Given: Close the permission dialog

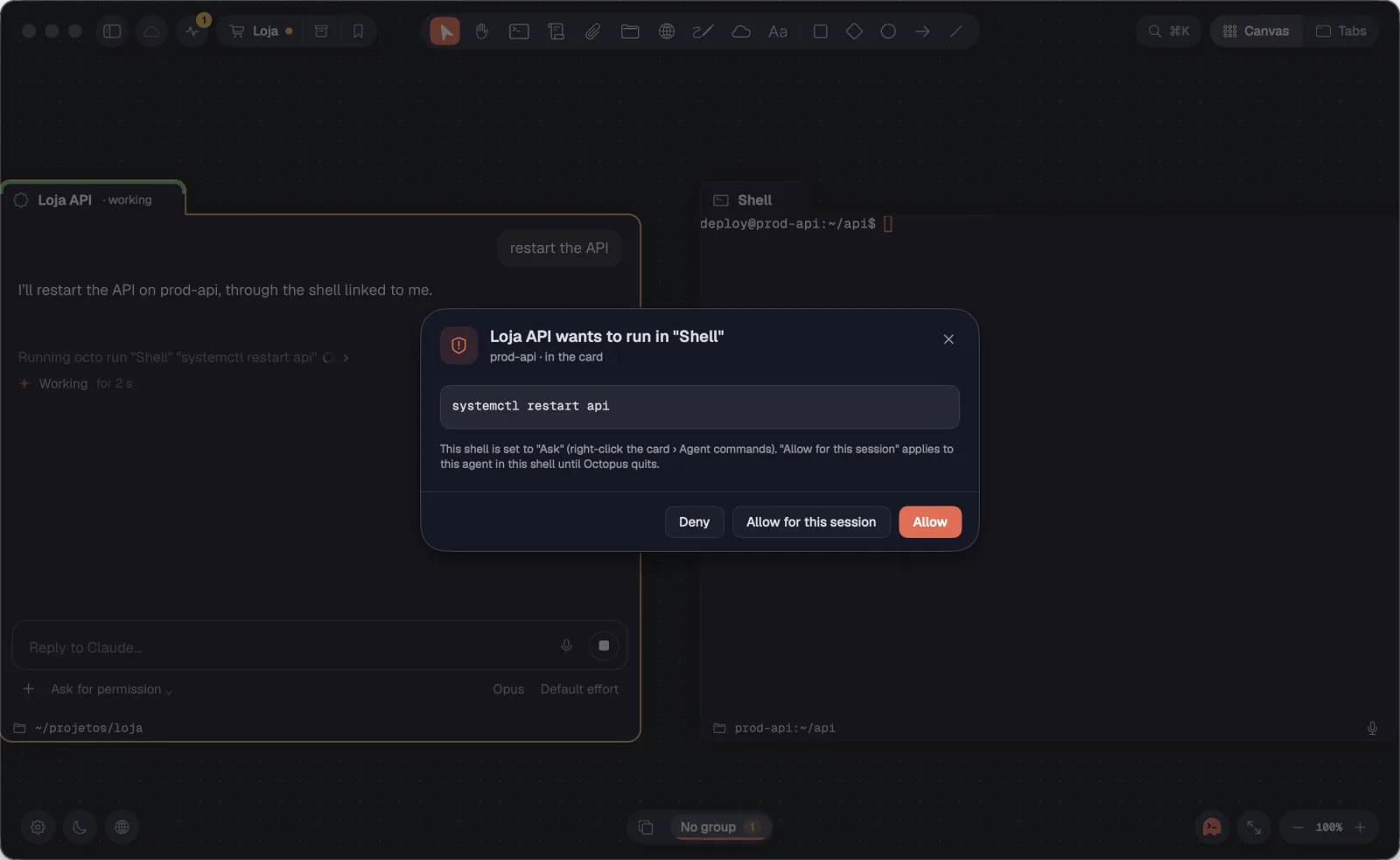Looking at the screenshot, I should pyautogui.click(x=948, y=339).
